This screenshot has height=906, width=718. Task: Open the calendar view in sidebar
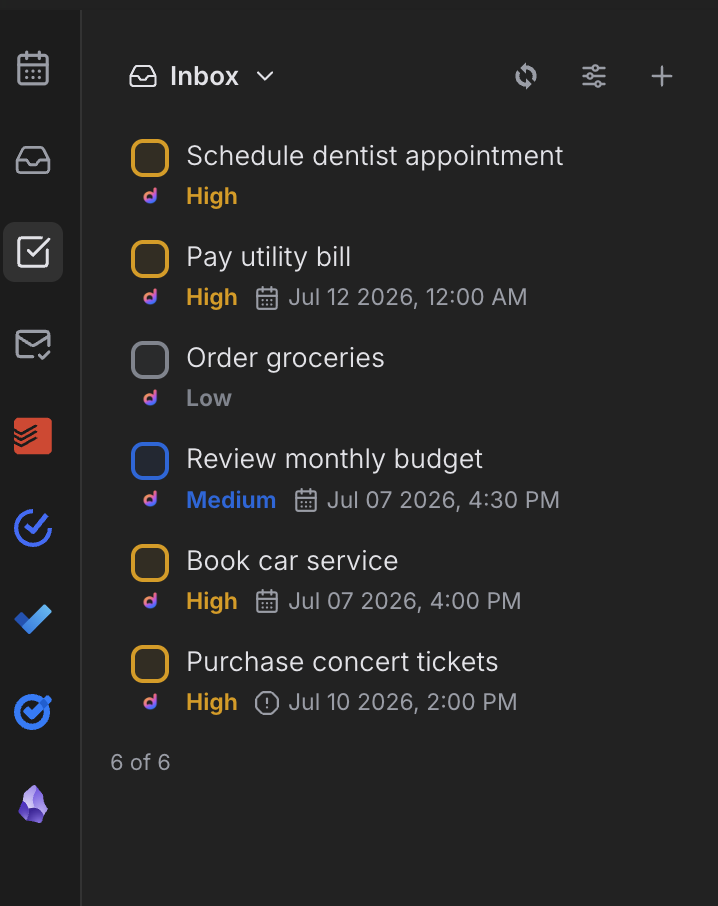(x=33, y=68)
